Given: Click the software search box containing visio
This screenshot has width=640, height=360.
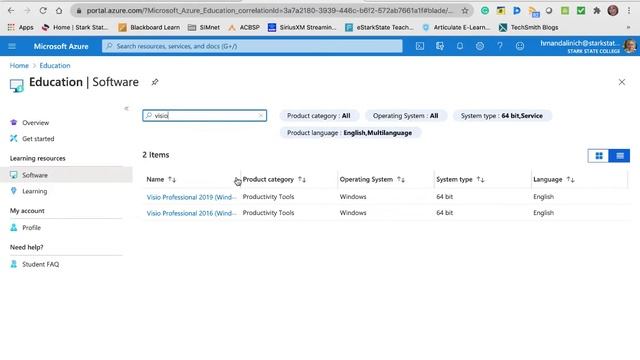Looking at the screenshot, I should [204, 116].
